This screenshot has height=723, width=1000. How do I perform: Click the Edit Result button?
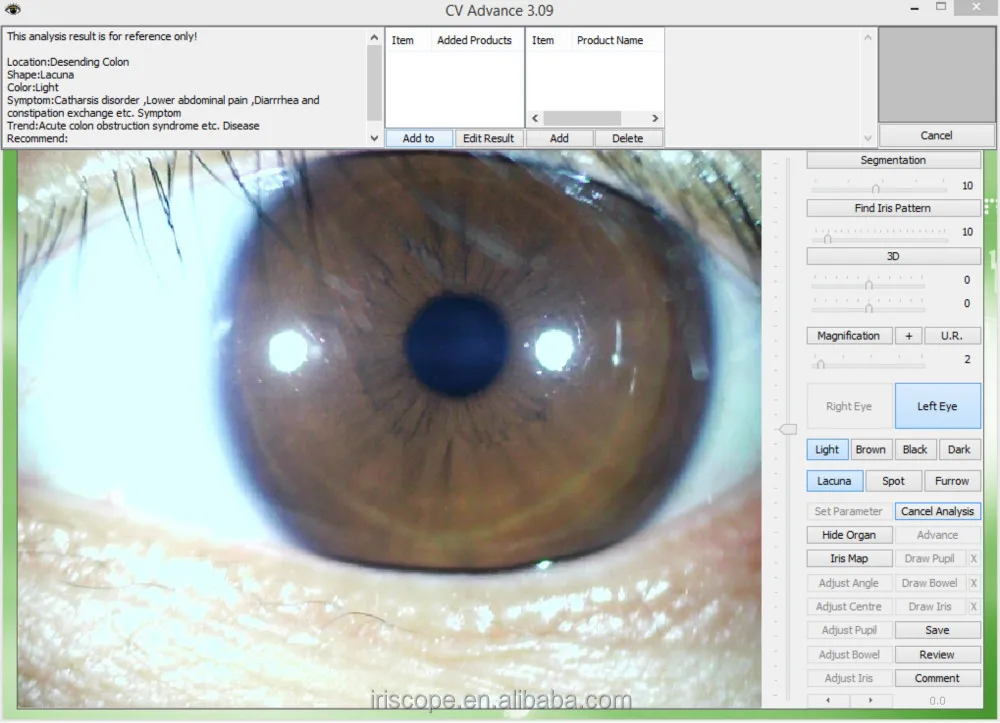(488, 139)
